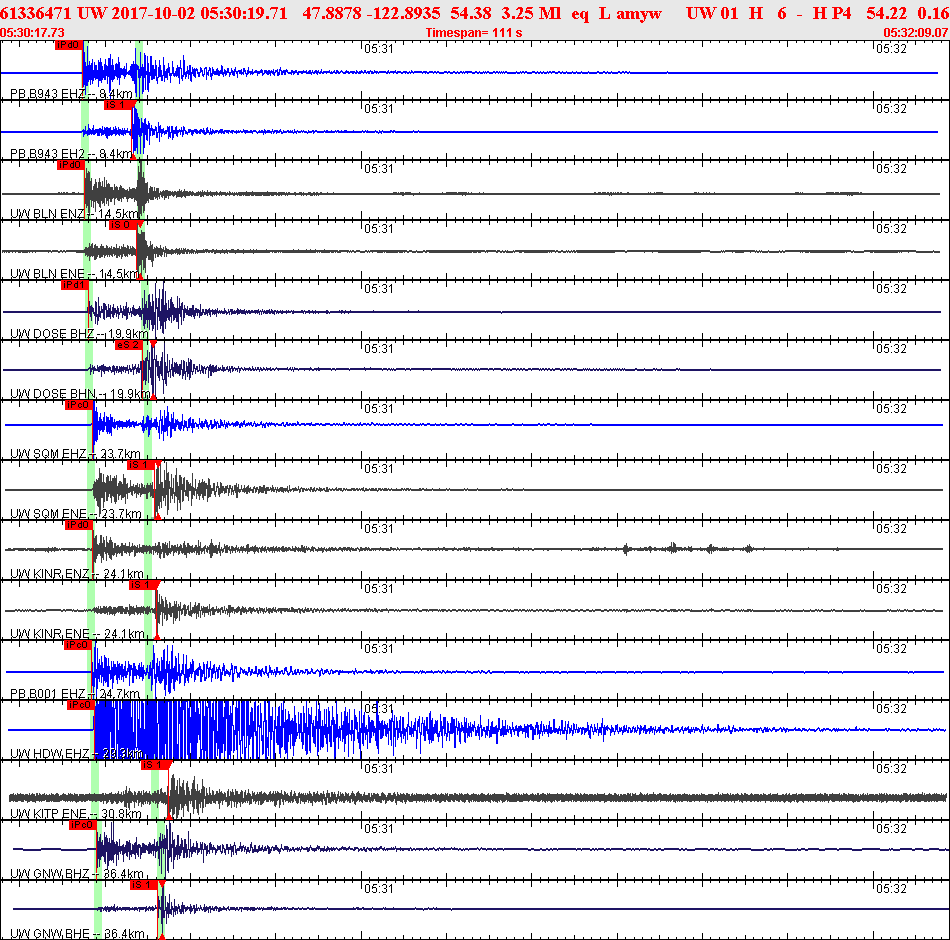Click the iPd0 pick flag on UW KINR ENZ
This screenshot has width=950, height=940.
(x=79, y=525)
